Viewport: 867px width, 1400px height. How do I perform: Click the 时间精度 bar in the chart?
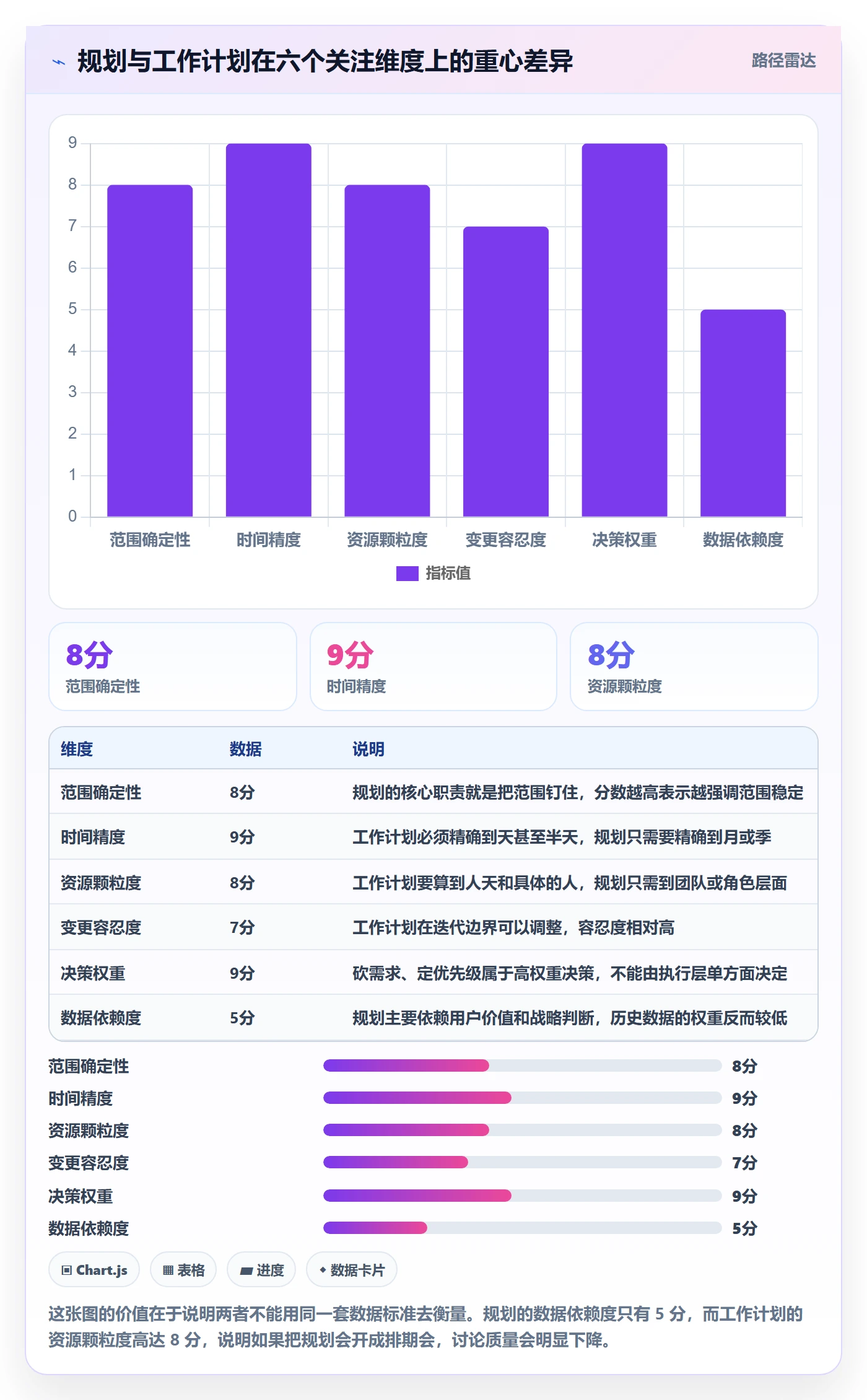(x=268, y=330)
